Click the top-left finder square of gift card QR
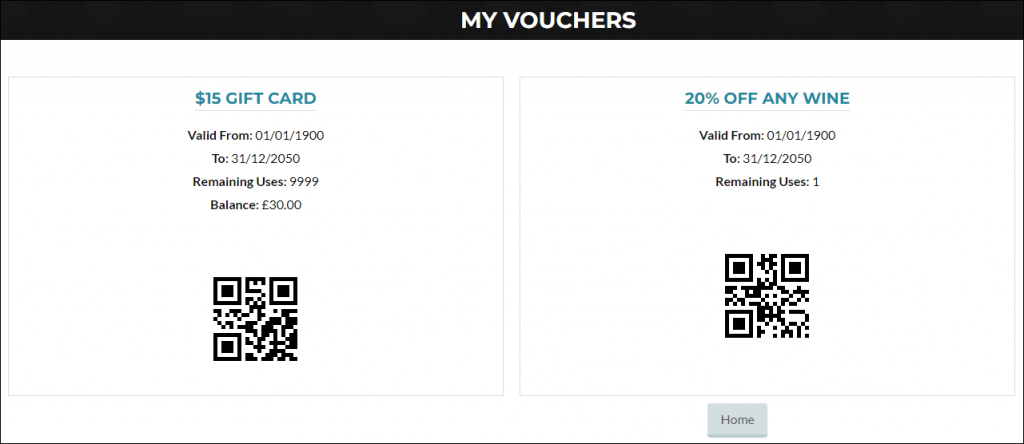Viewport: 1024px width, 444px height. [x=225, y=289]
